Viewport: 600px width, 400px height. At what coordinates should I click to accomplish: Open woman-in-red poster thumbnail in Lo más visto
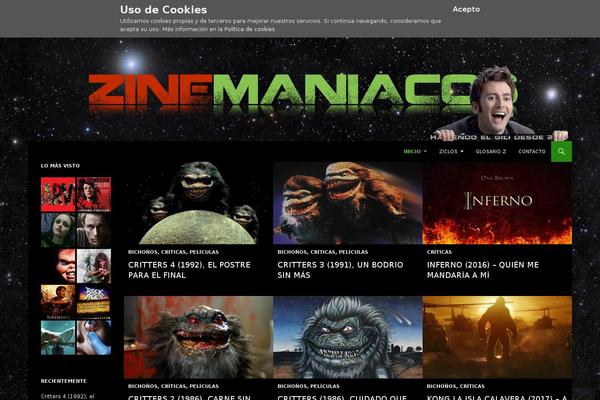94,194
